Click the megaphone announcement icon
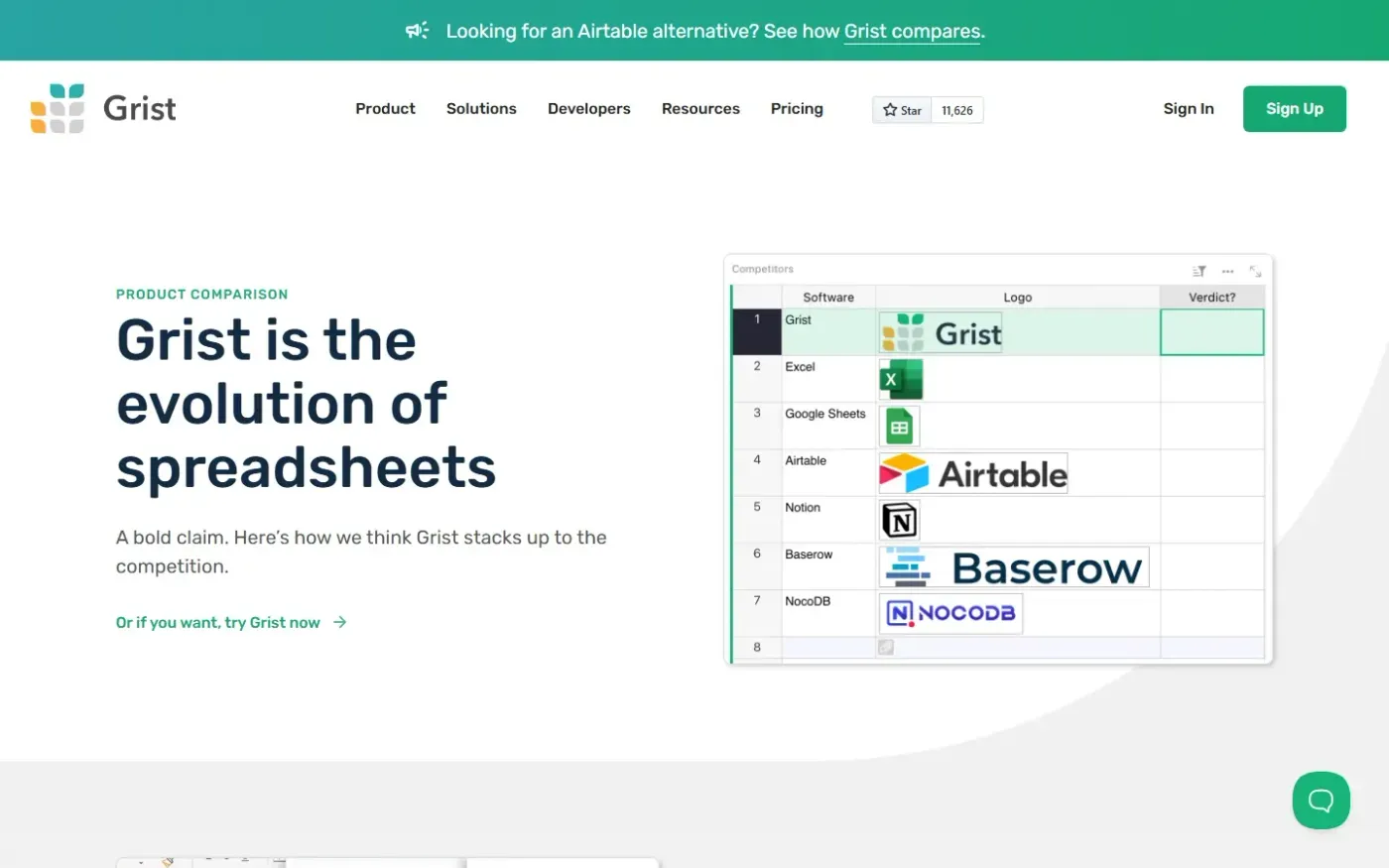1389x868 pixels. tap(417, 31)
